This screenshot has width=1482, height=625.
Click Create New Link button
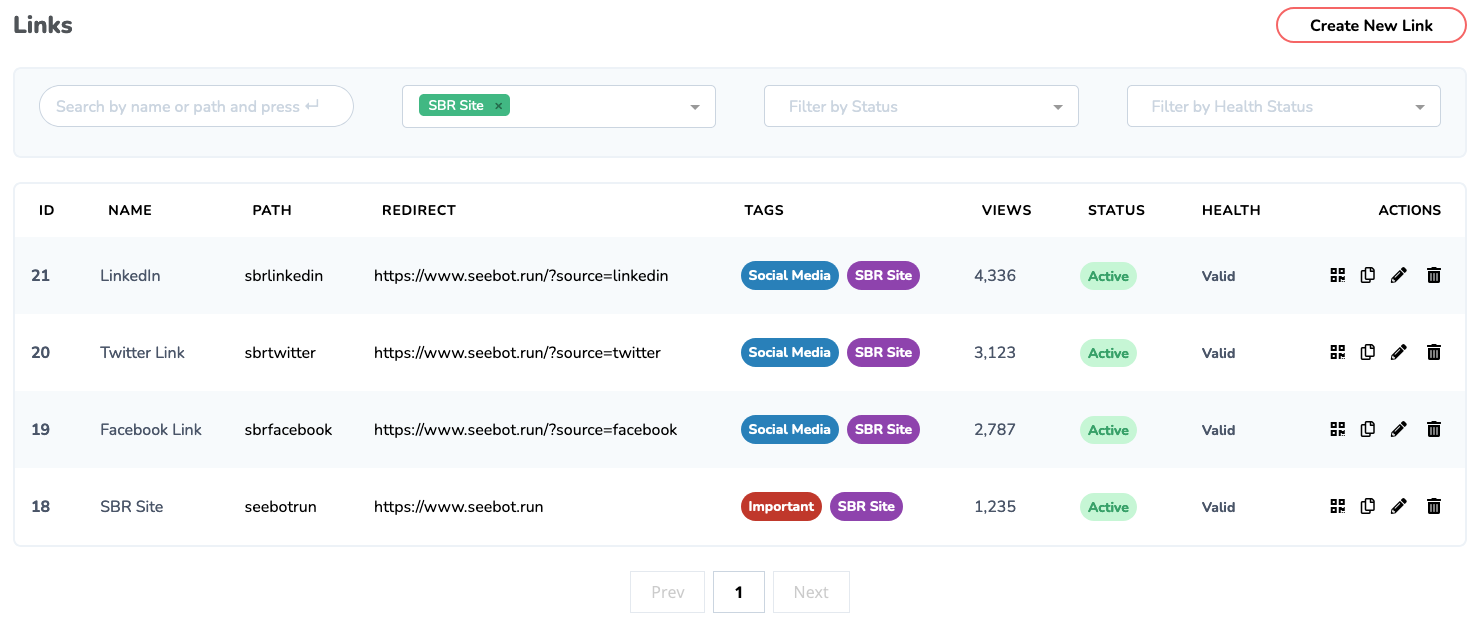point(1371,26)
